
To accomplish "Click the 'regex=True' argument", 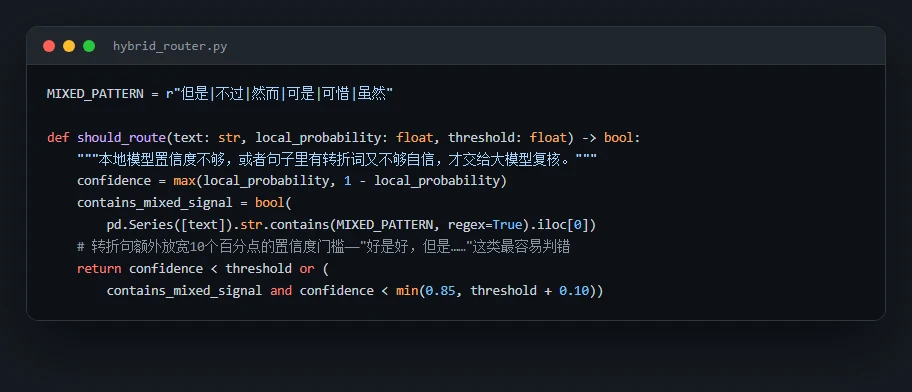I will [485, 224].
